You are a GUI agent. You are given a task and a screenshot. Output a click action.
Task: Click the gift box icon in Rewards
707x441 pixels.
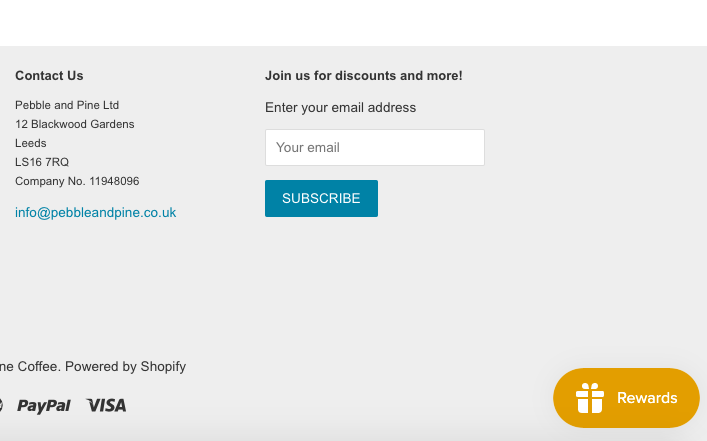tap(590, 398)
